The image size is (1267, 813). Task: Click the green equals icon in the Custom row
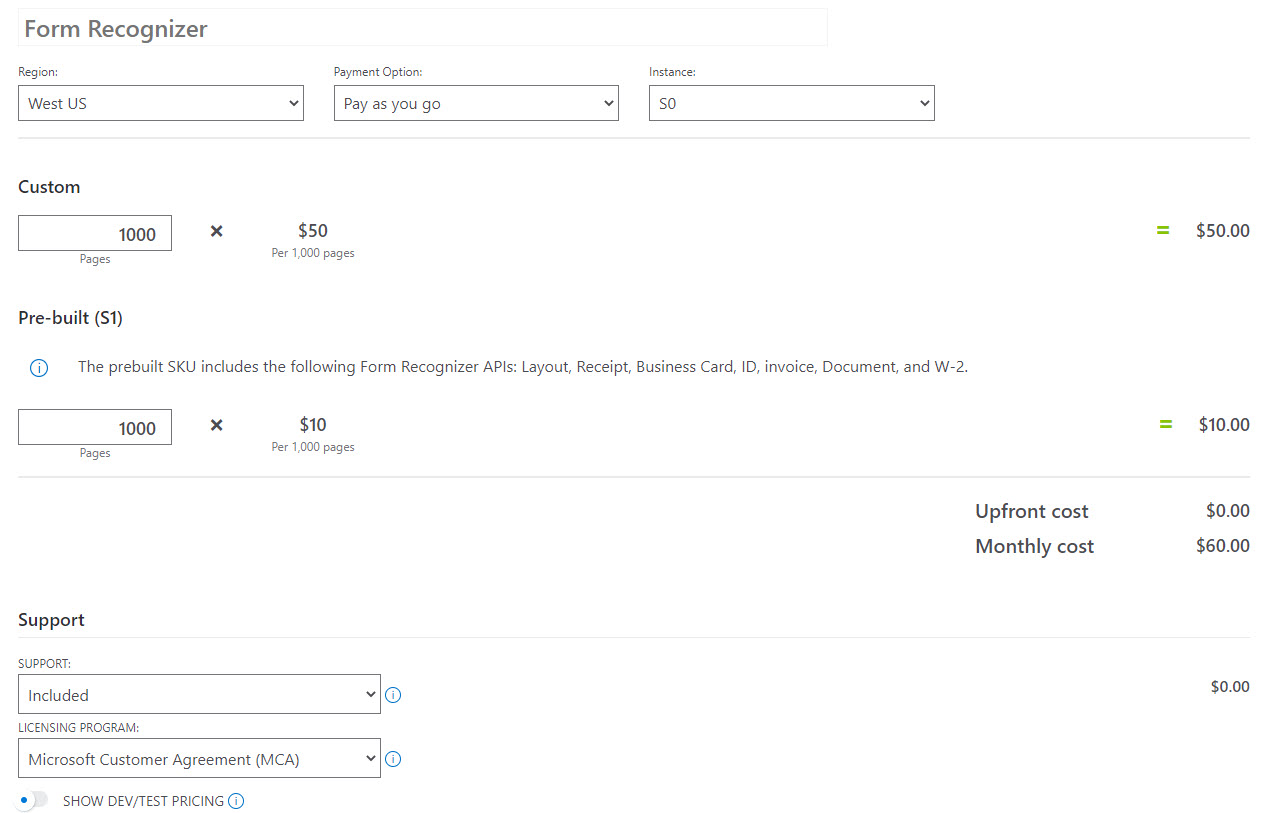(1162, 229)
